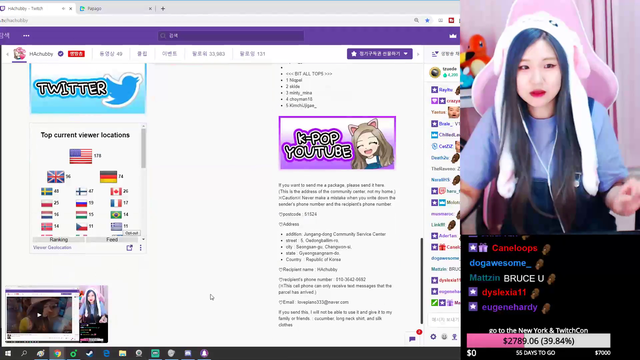Click the Viewer Geolocation link

pos(52,248)
